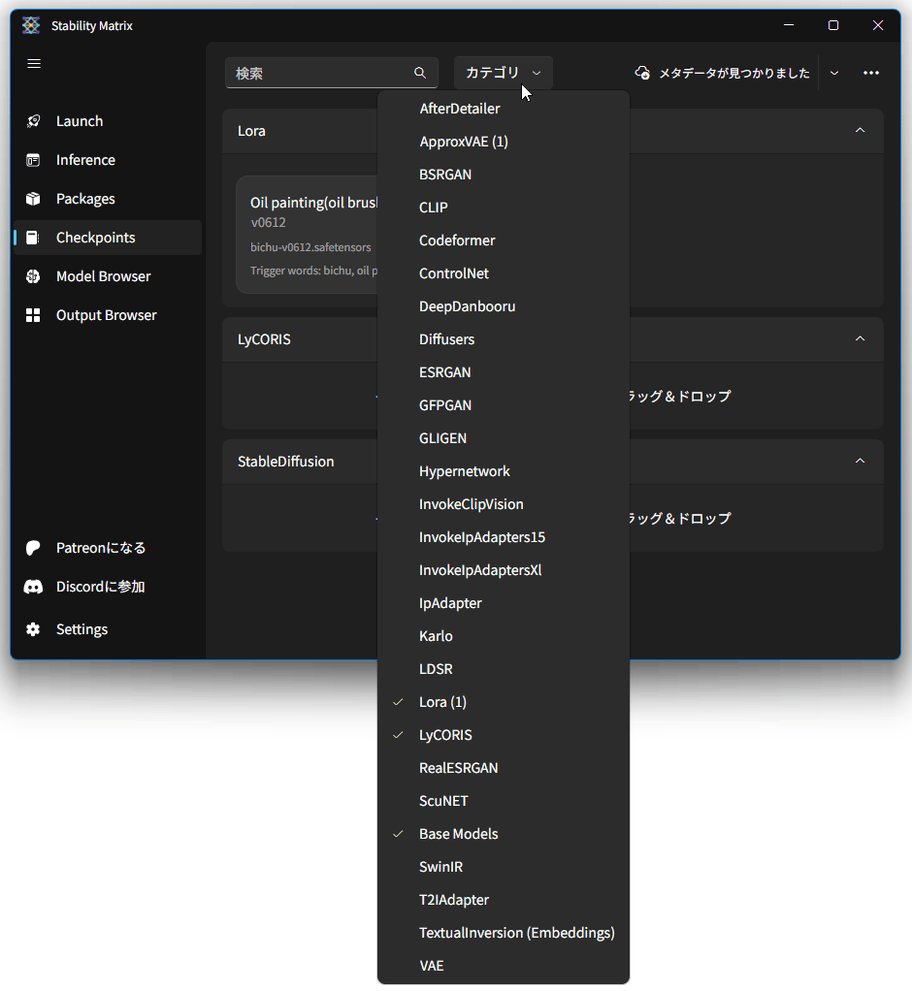Pick ScuNET from the list
The height and width of the screenshot is (991, 912).
pos(503,801)
